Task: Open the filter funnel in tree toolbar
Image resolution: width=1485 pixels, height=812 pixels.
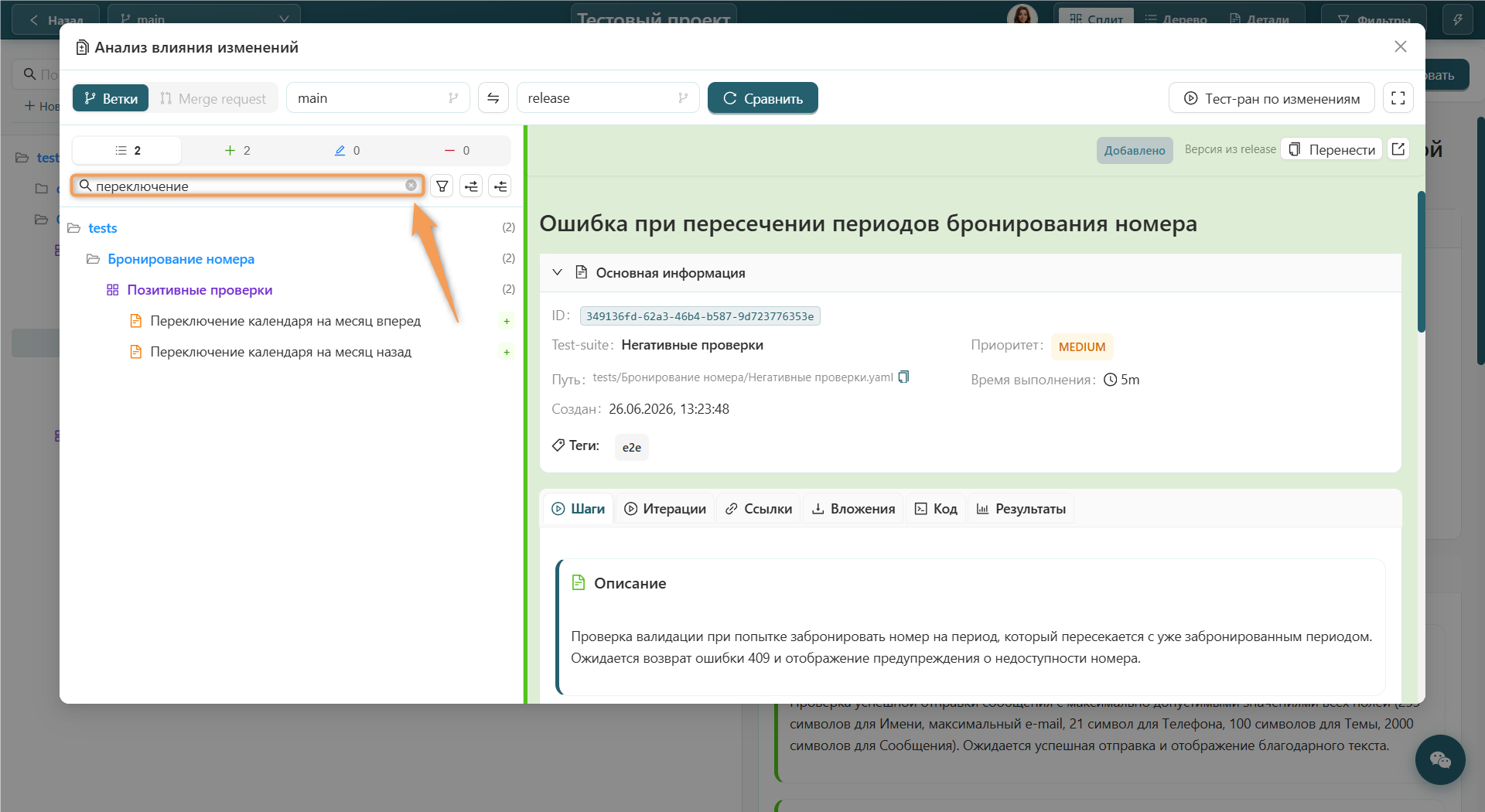Action: [442, 186]
